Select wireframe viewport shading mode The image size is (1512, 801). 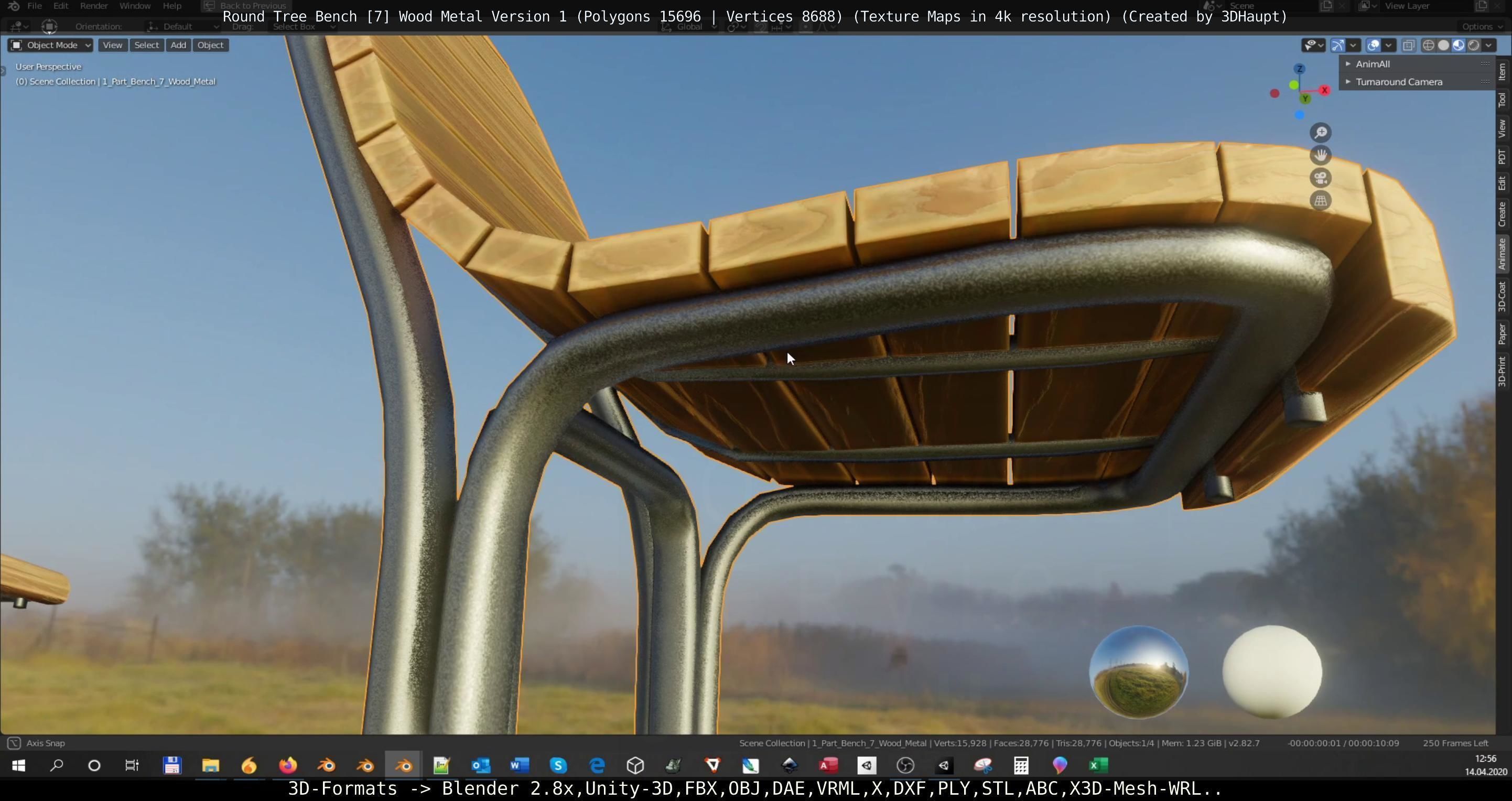click(1429, 45)
